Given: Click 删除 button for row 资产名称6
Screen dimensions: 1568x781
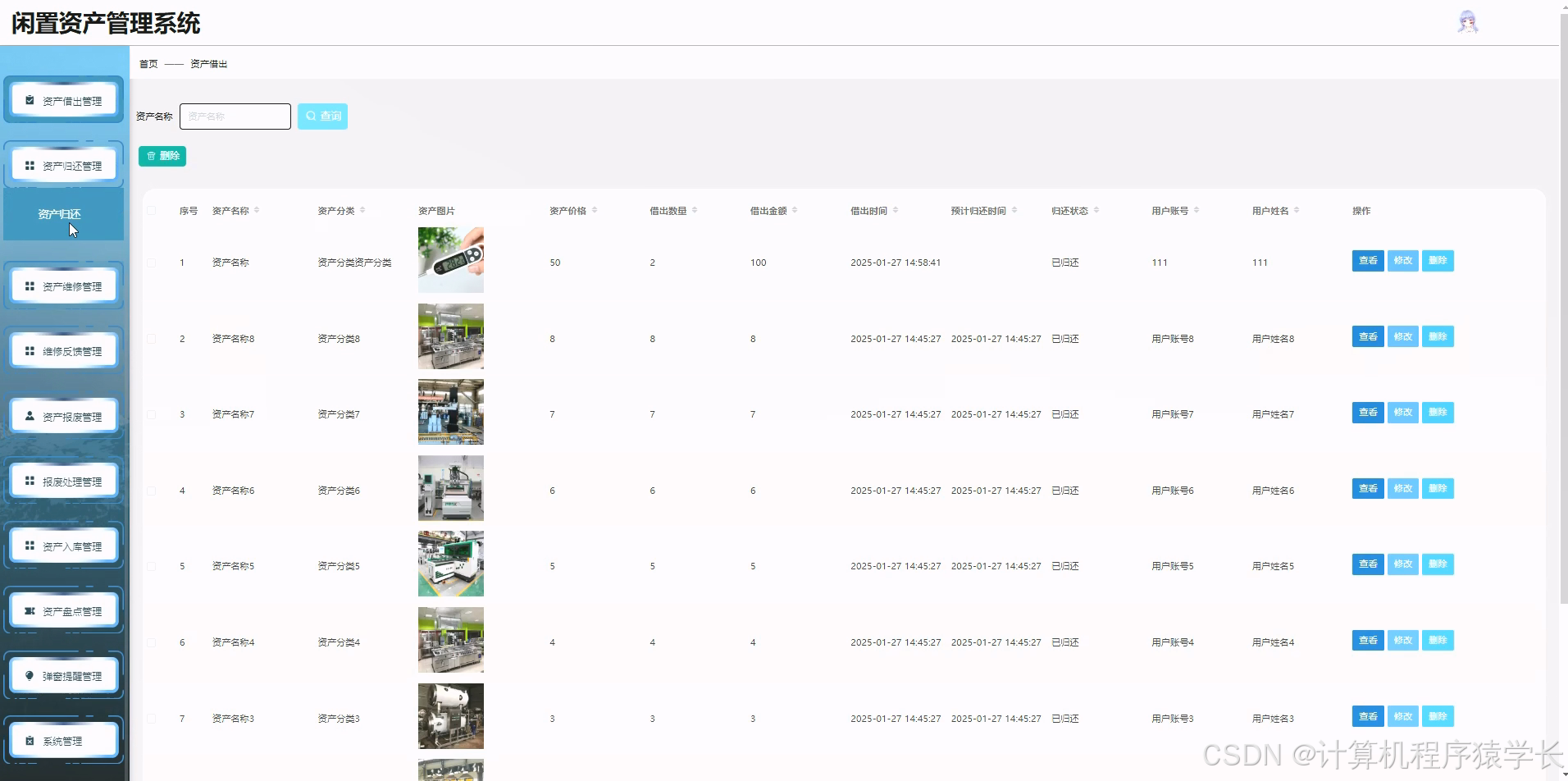Looking at the screenshot, I should [x=1438, y=488].
